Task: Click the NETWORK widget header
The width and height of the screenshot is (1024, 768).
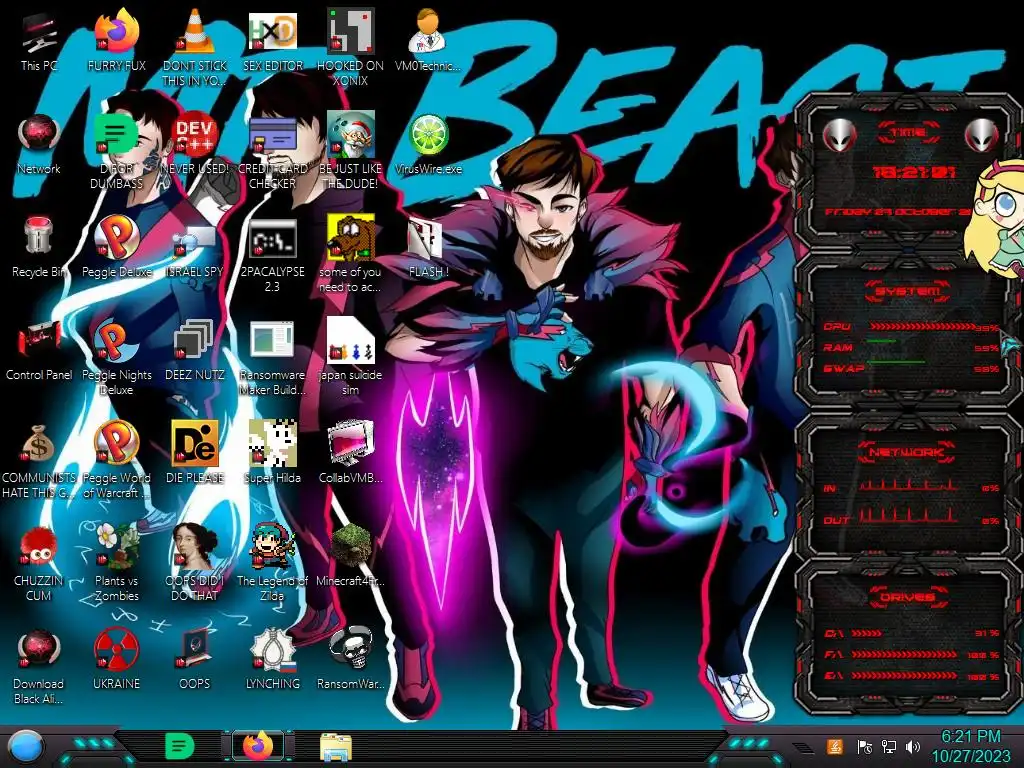Action: point(908,452)
